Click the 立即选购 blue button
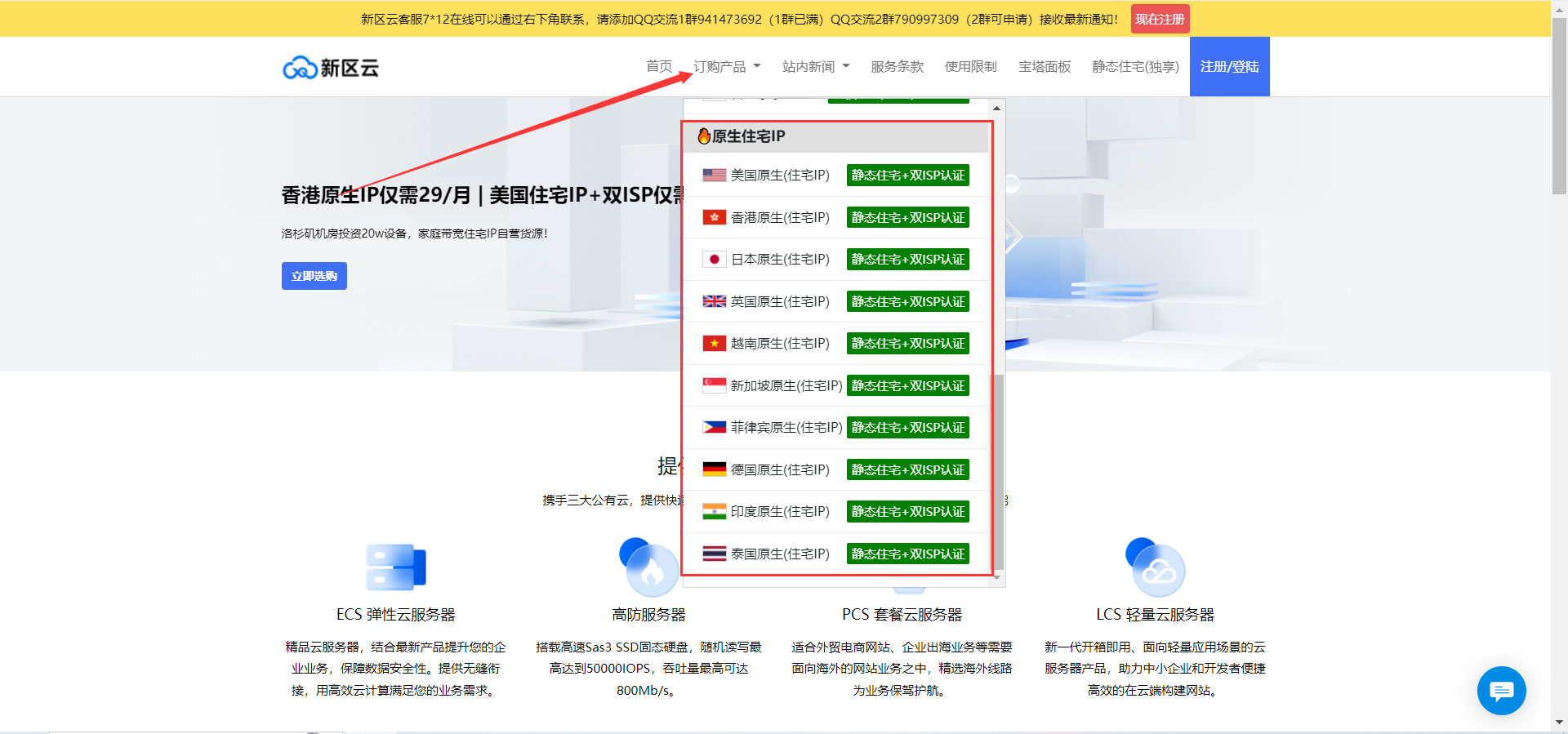 [x=314, y=276]
